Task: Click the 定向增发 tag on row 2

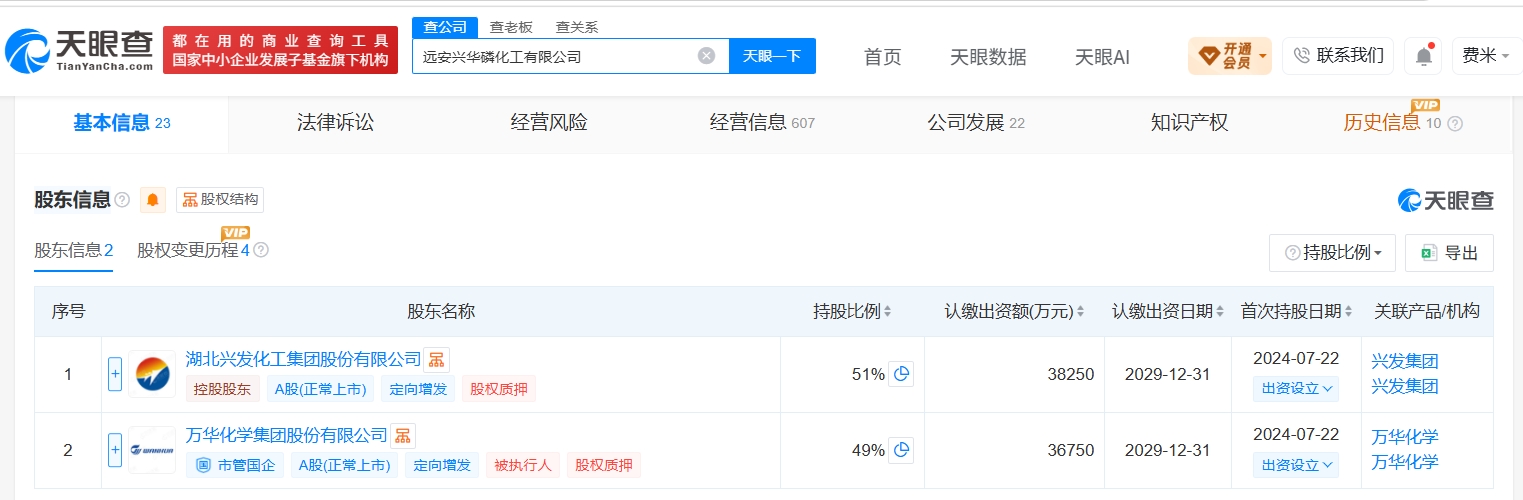Action: click(x=441, y=465)
